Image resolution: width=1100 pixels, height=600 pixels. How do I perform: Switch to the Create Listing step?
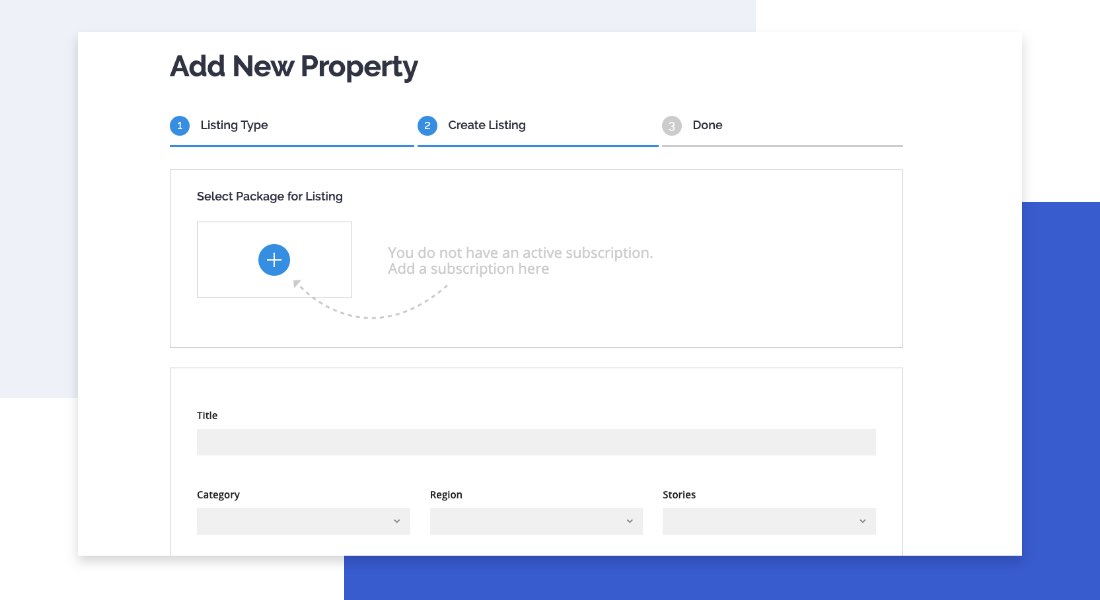tap(487, 126)
